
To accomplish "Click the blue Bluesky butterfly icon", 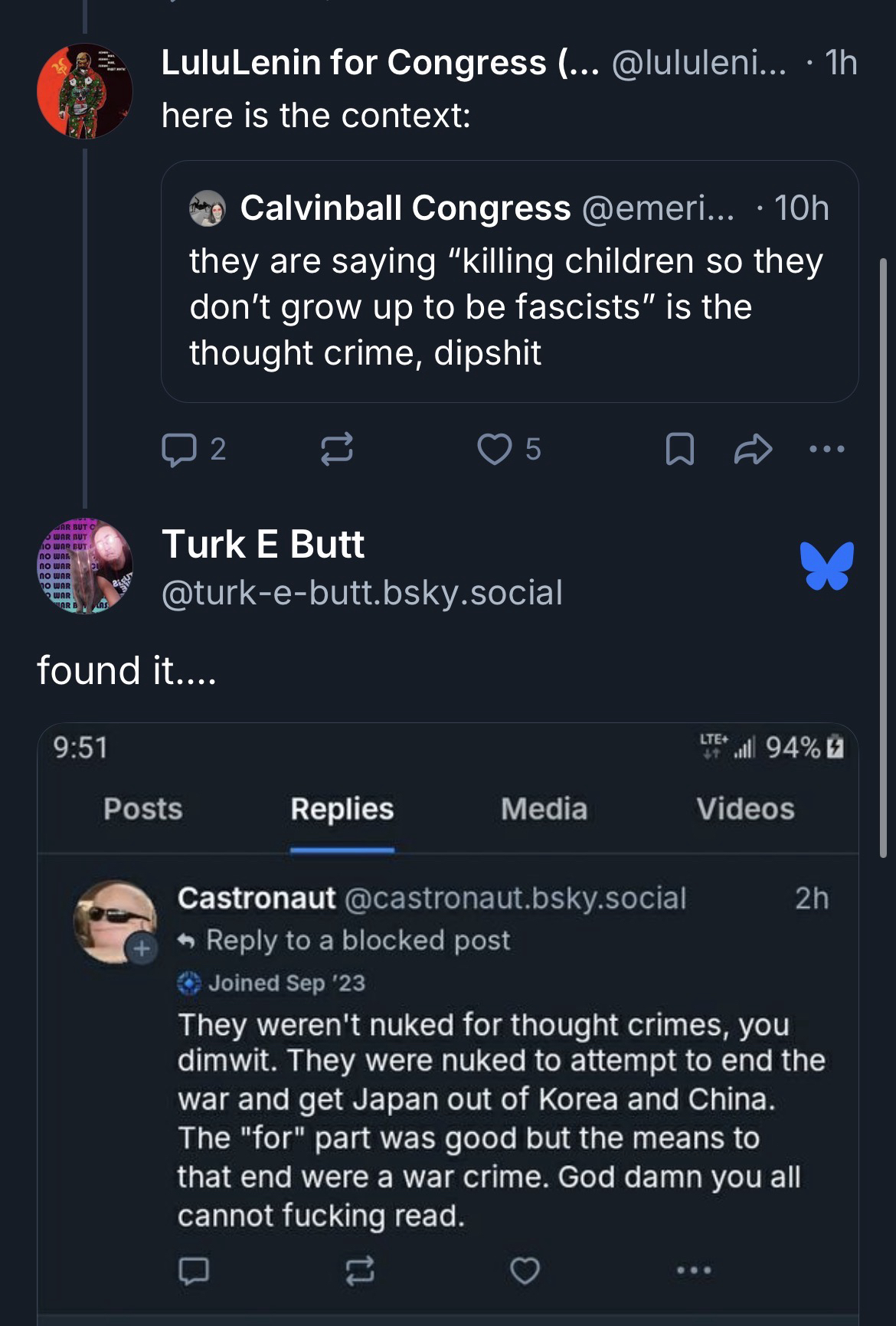I will tap(827, 566).
